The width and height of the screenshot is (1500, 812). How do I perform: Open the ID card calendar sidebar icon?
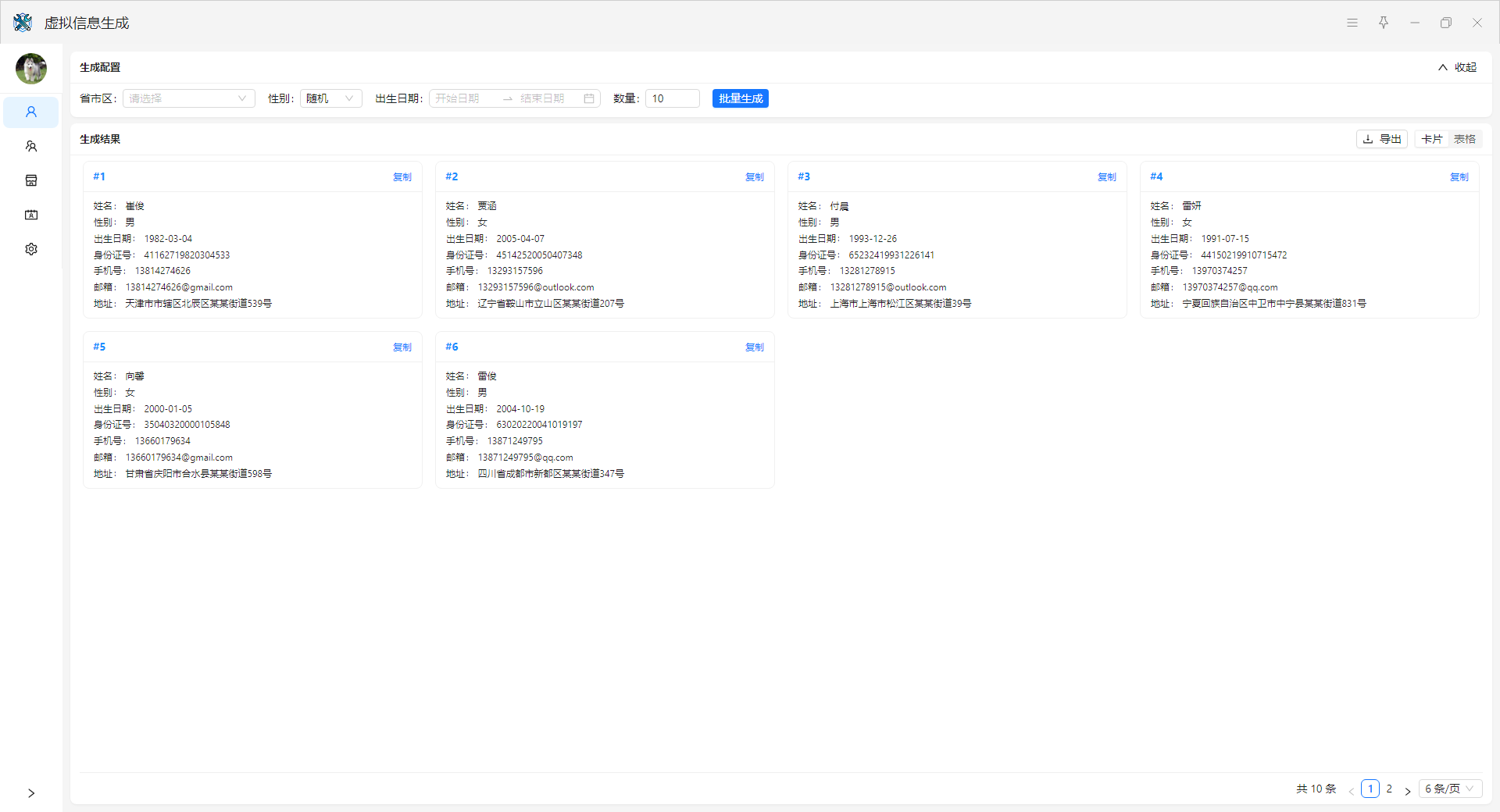coord(31,215)
